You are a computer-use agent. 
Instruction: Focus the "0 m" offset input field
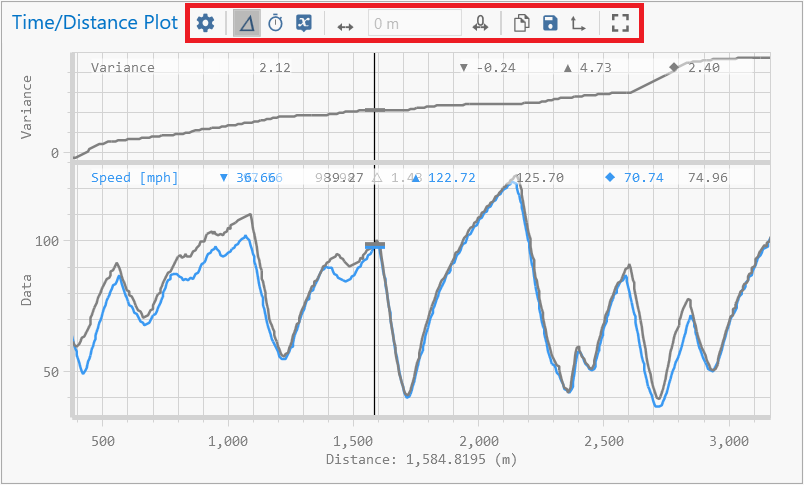coord(414,23)
